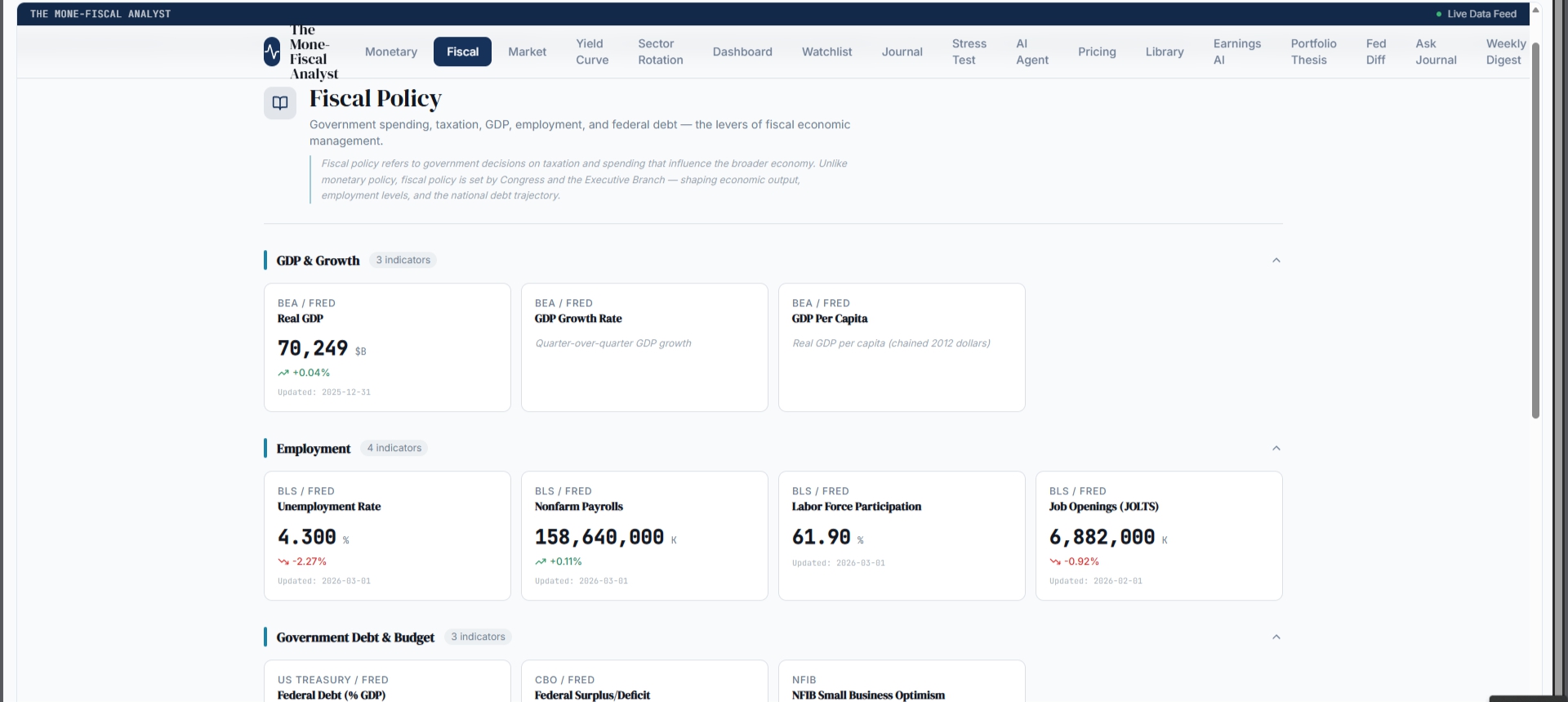Click the green Live Data Feed indicator
1568x702 pixels.
[1439, 14]
